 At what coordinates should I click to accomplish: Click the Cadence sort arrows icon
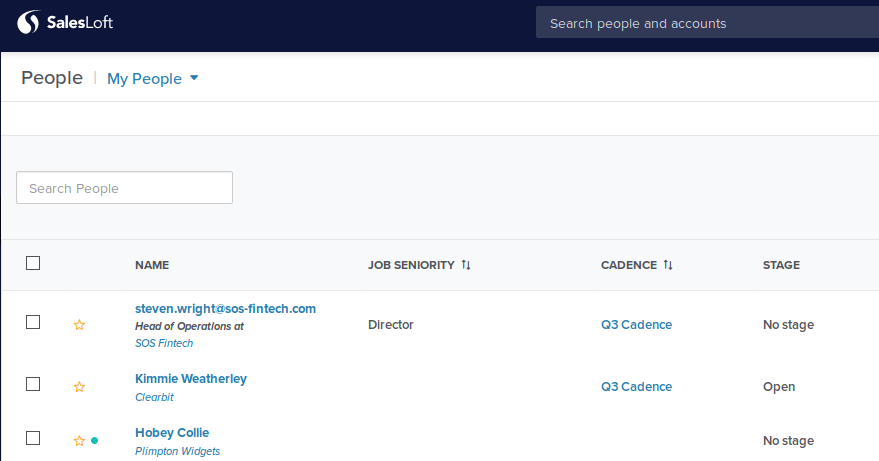(668, 265)
